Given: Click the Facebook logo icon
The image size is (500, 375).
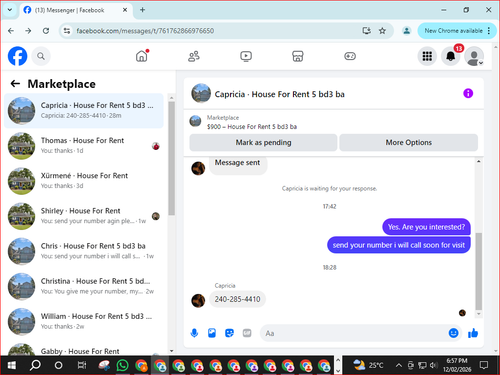Looking at the screenshot, I should point(17,56).
